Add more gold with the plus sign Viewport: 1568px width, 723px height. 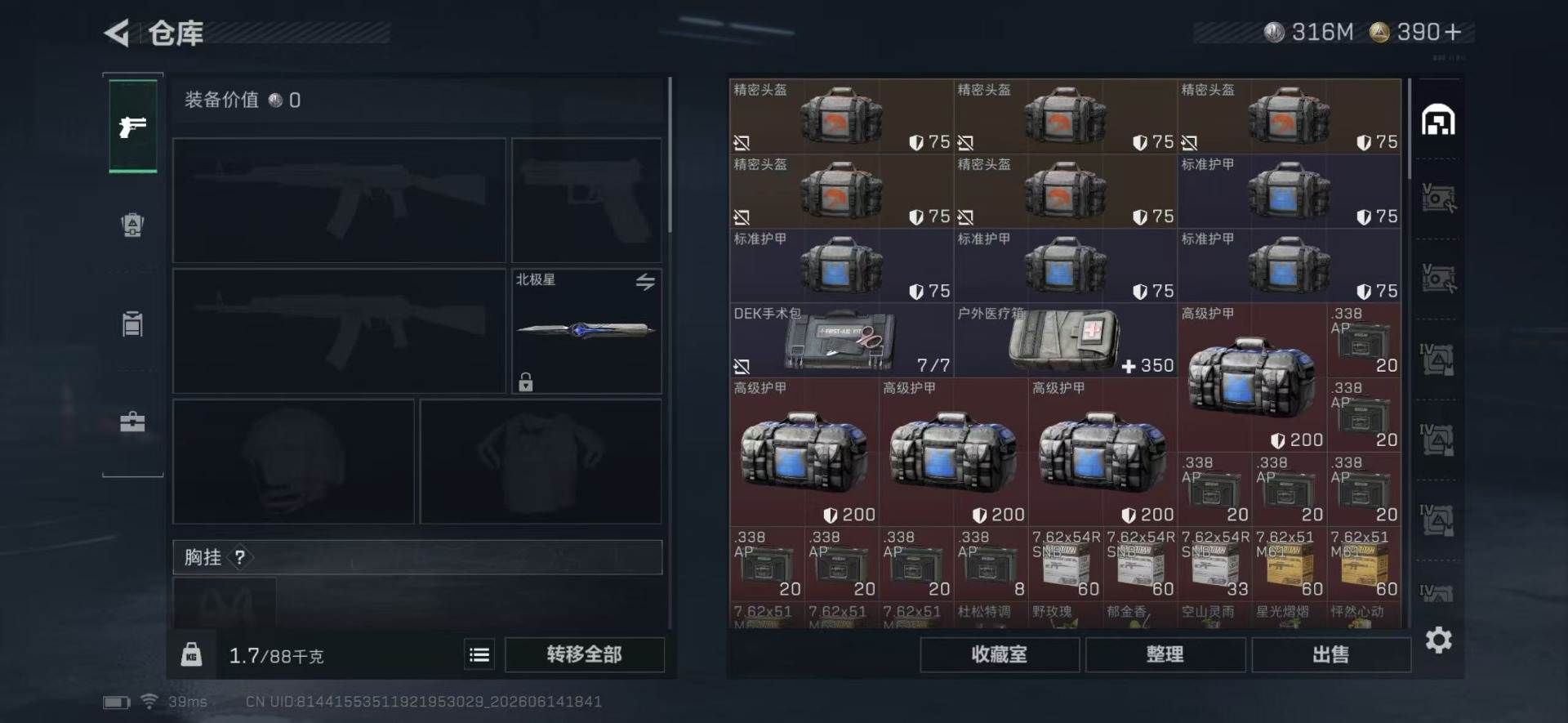[x=1453, y=32]
